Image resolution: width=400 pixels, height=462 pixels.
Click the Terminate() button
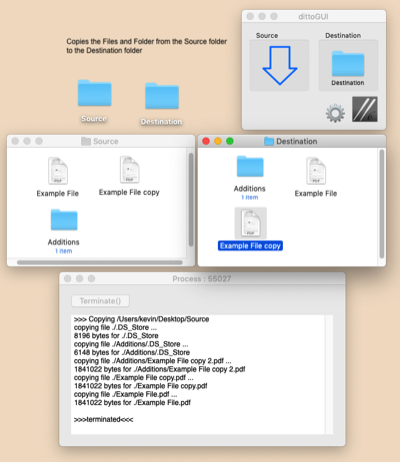pyautogui.click(x=100, y=301)
